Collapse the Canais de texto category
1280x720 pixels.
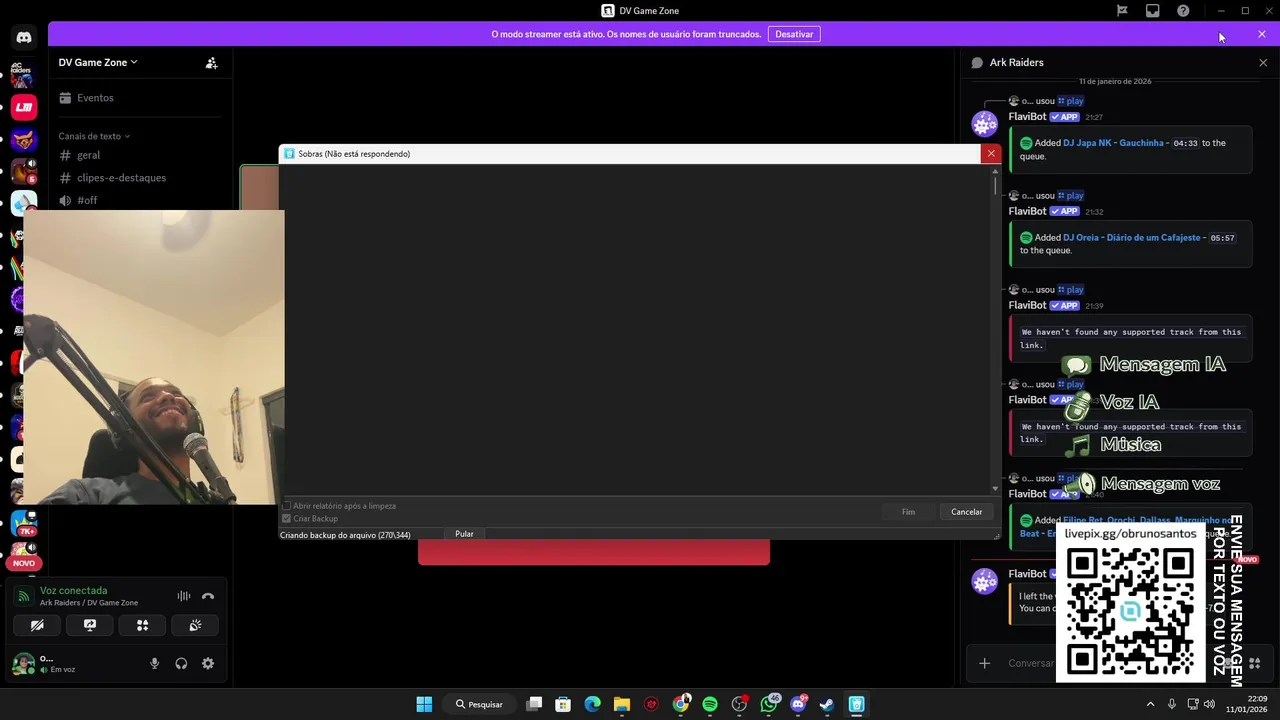pos(94,136)
